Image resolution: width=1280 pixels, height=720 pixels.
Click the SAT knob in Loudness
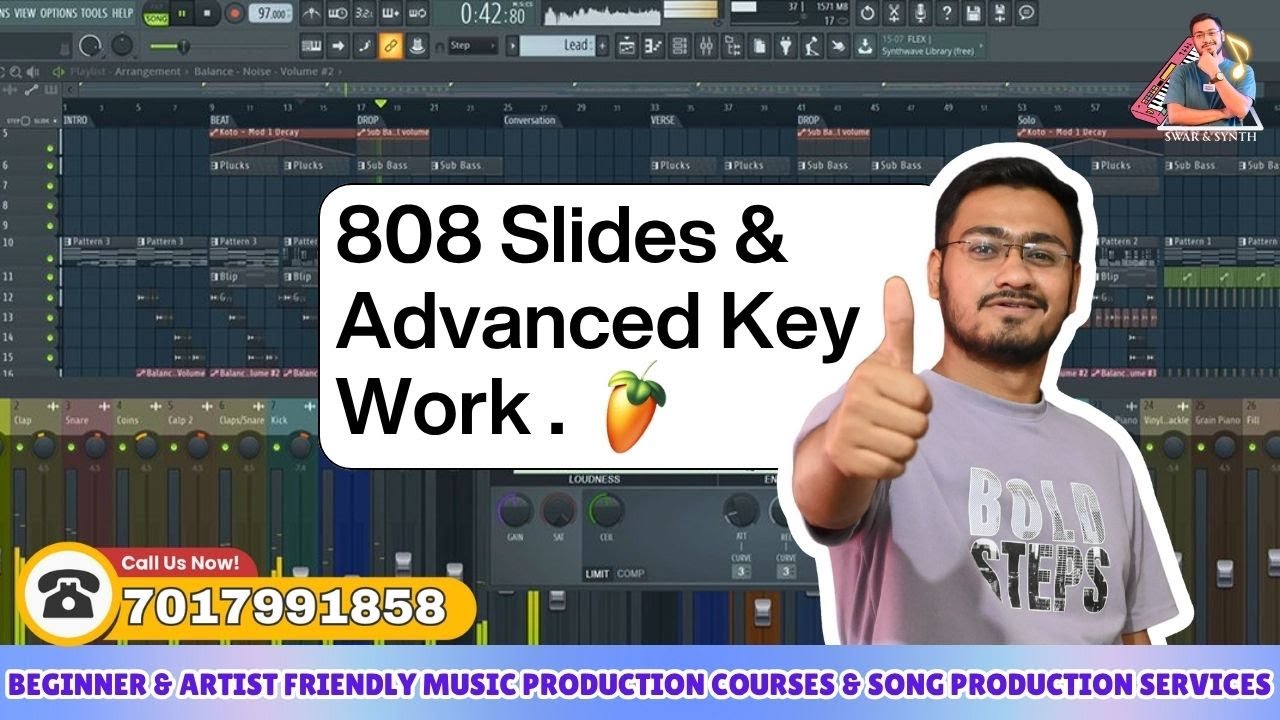click(x=558, y=510)
